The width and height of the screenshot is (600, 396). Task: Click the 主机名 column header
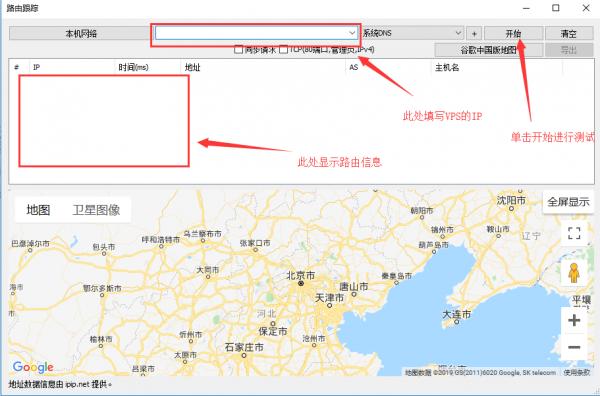pyautogui.click(x=497, y=67)
